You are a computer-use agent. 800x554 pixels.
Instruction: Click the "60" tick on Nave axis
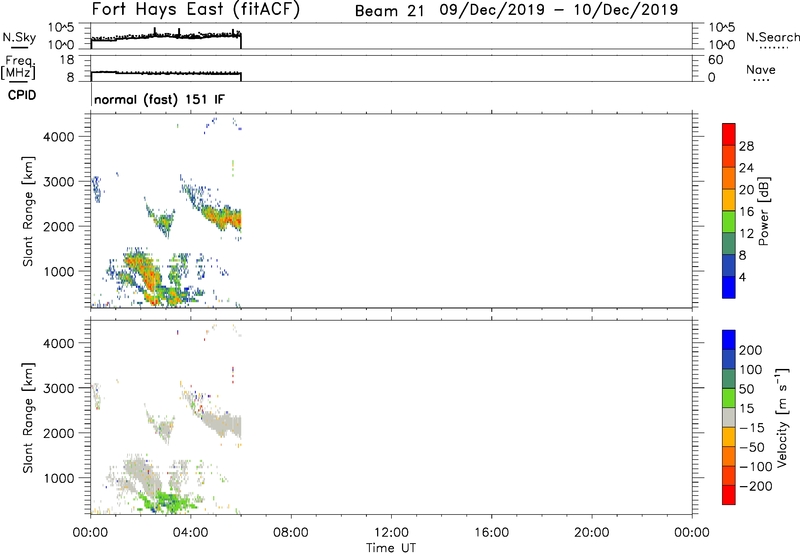pyautogui.click(x=716, y=60)
